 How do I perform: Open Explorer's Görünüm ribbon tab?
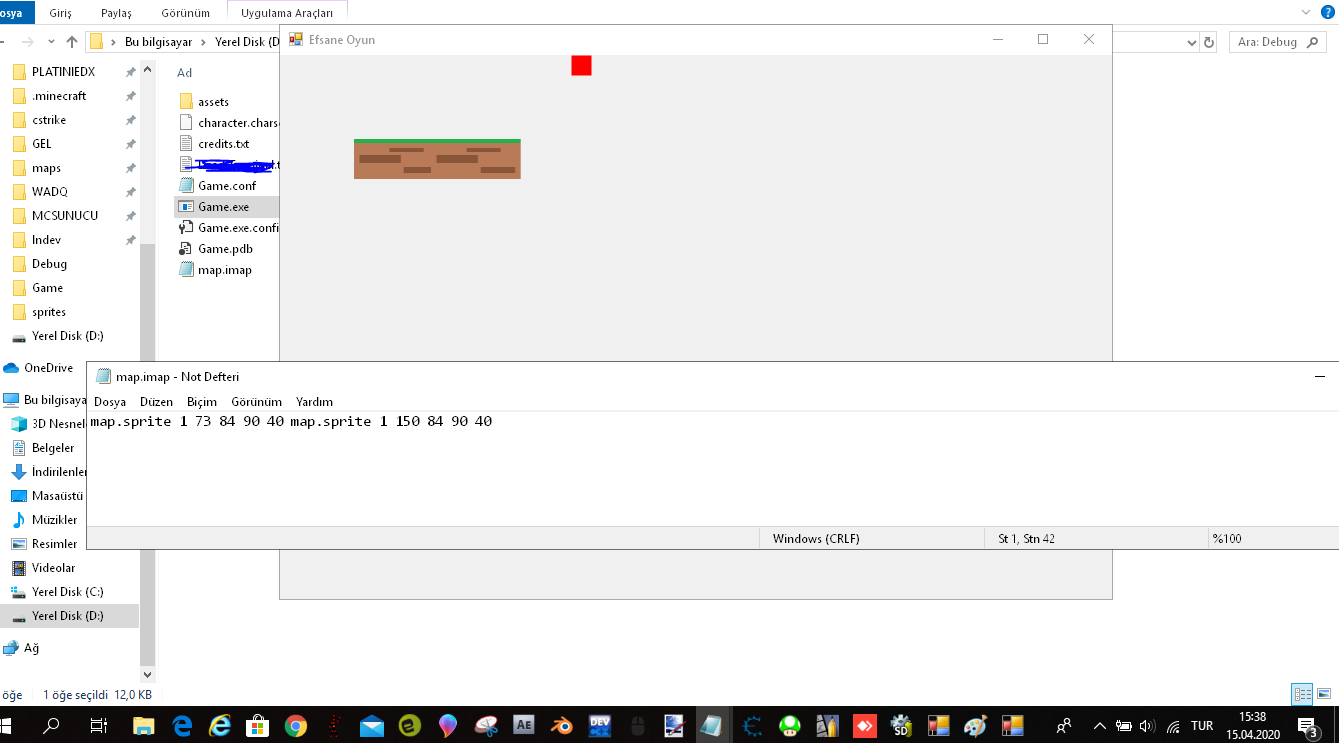[185, 13]
